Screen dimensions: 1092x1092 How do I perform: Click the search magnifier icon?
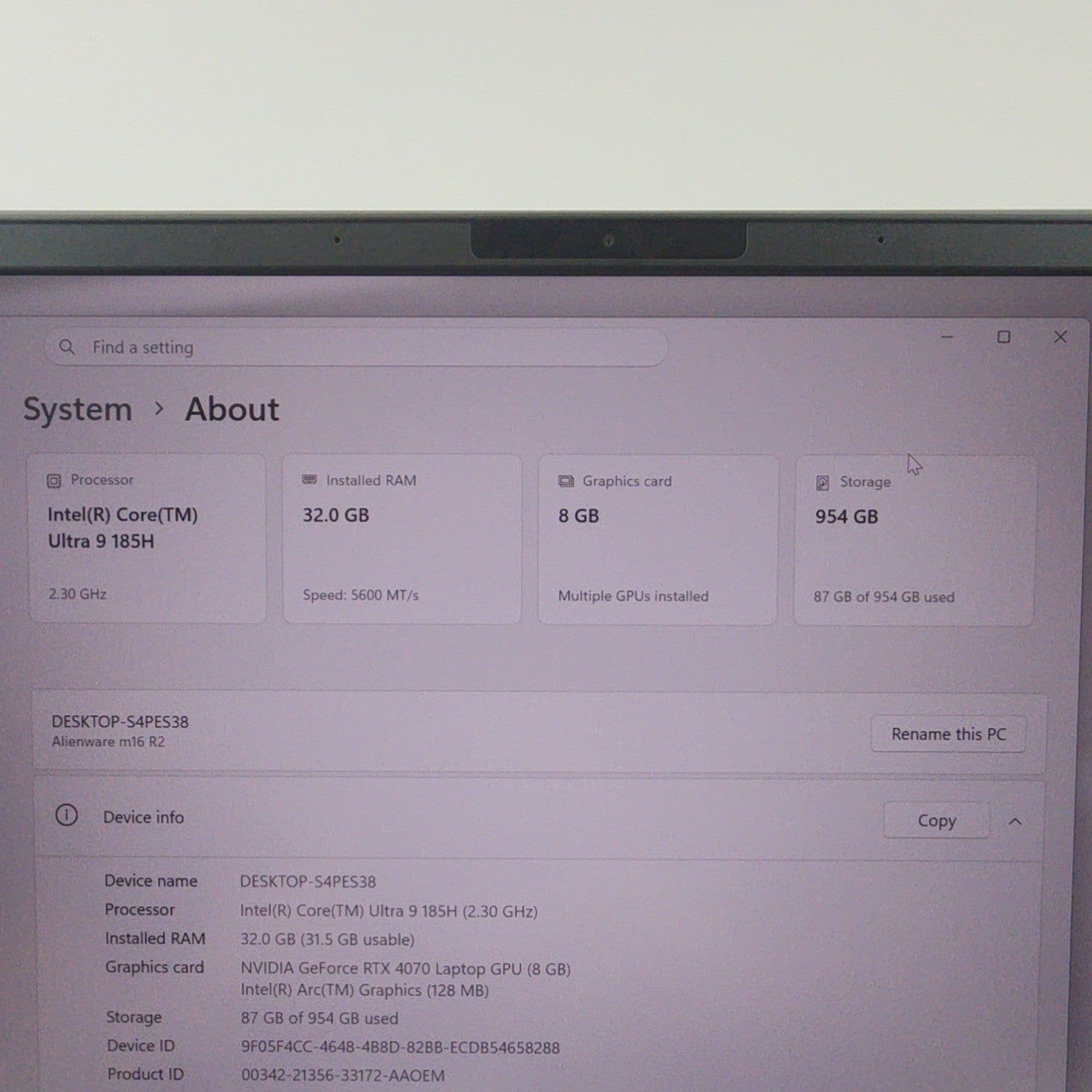coord(66,347)
